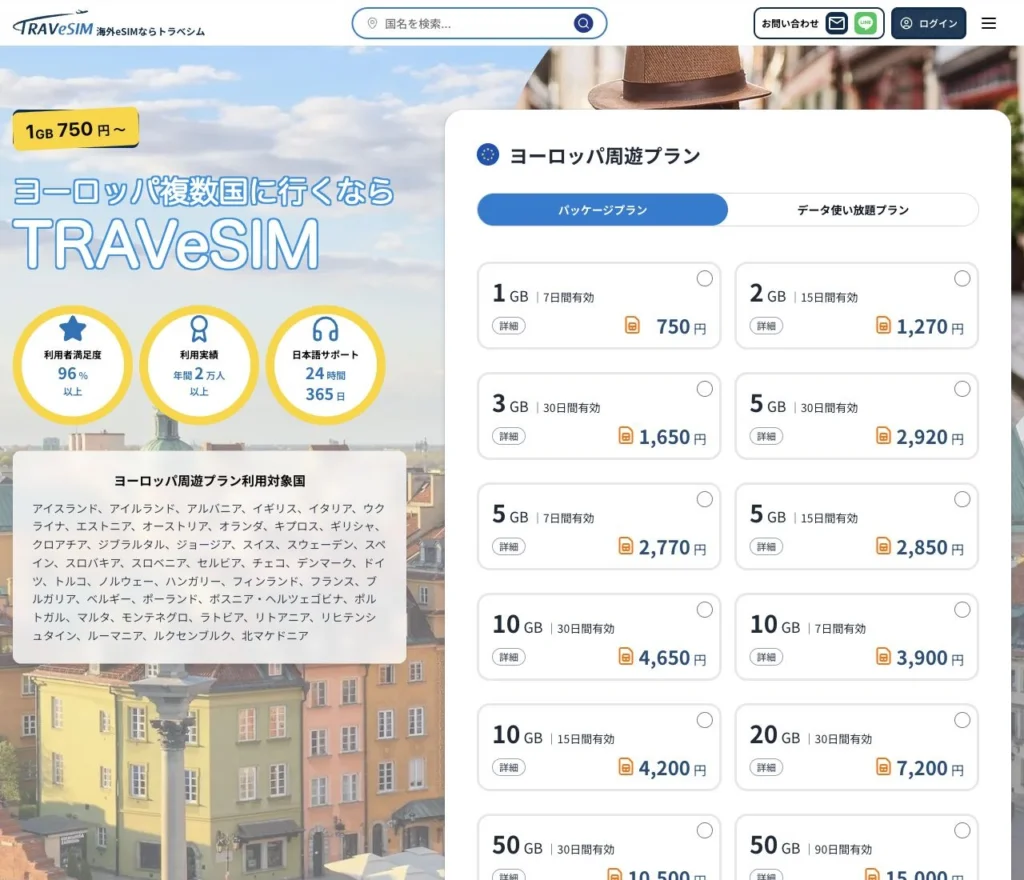
Task: Click the headphones icon for 日本語サポート
Action: click(325, 330)
